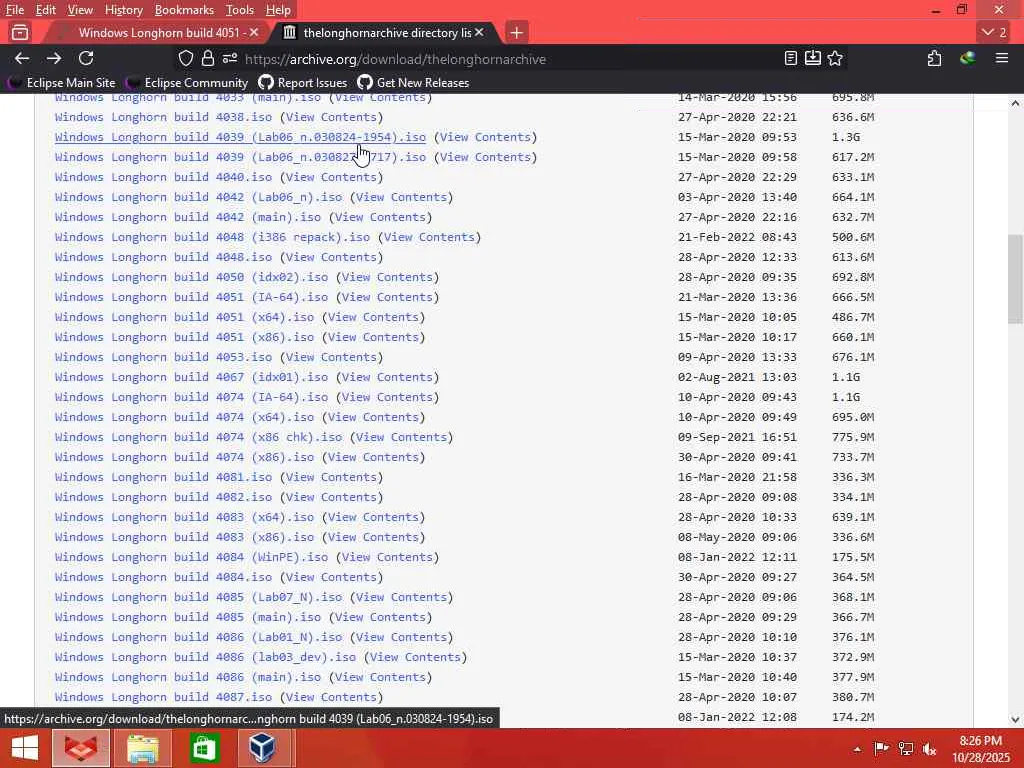
Task: Open a new tab with plus
Action: 517,32
